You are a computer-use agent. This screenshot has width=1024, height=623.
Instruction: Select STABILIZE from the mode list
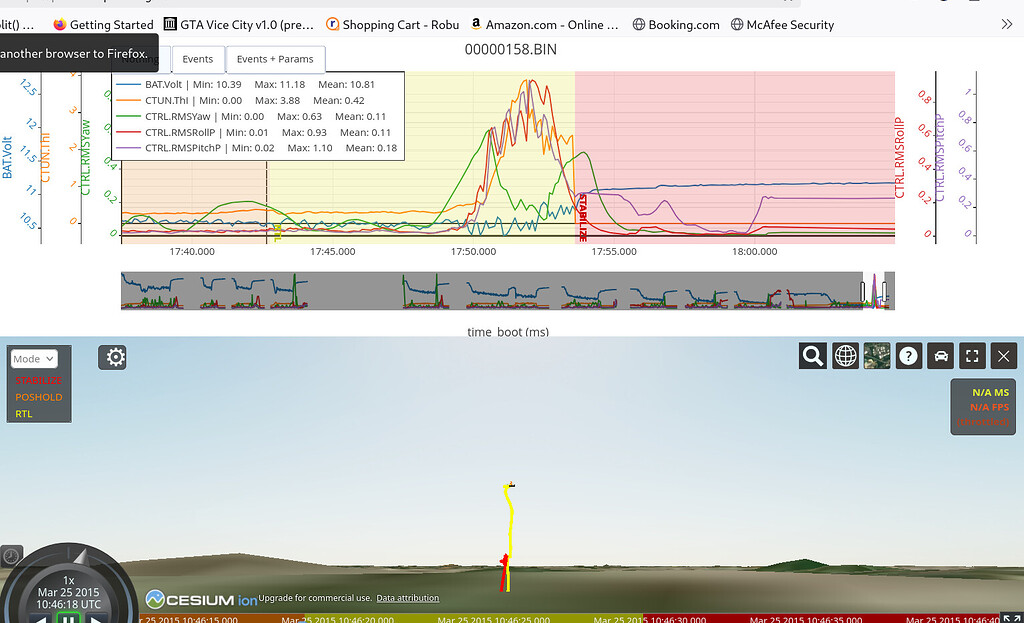tap(38, 382)
